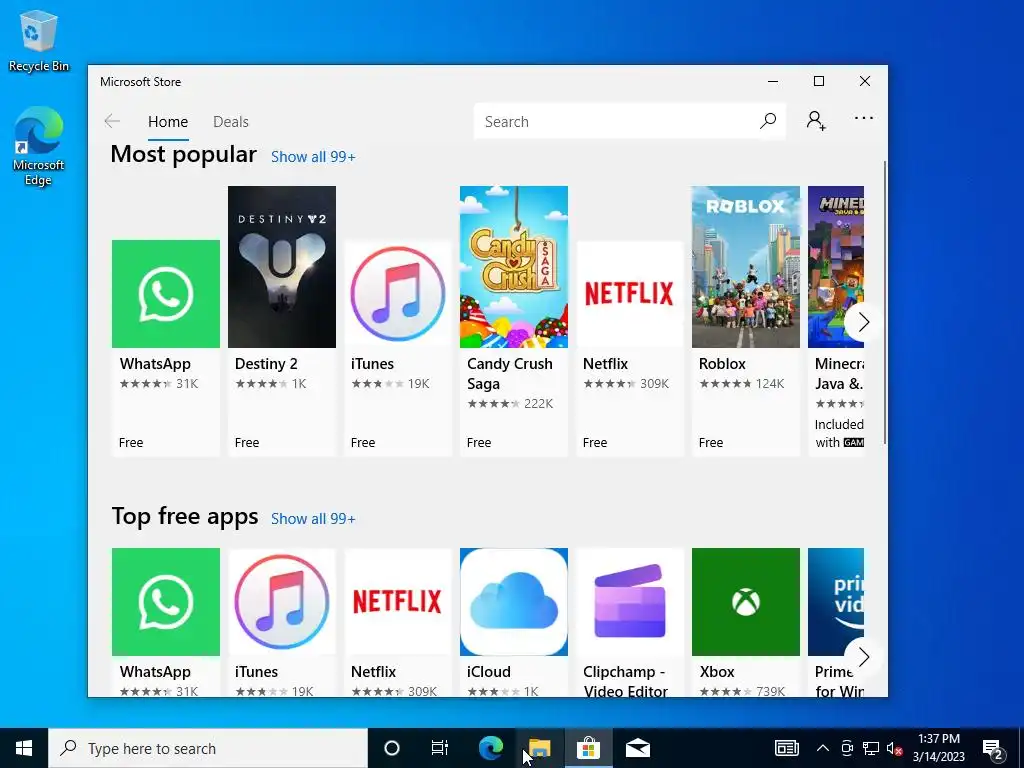Select the iTunes icon in Top free apps
This screenshot has height=768, width=1024.
(x=281, y=601)
